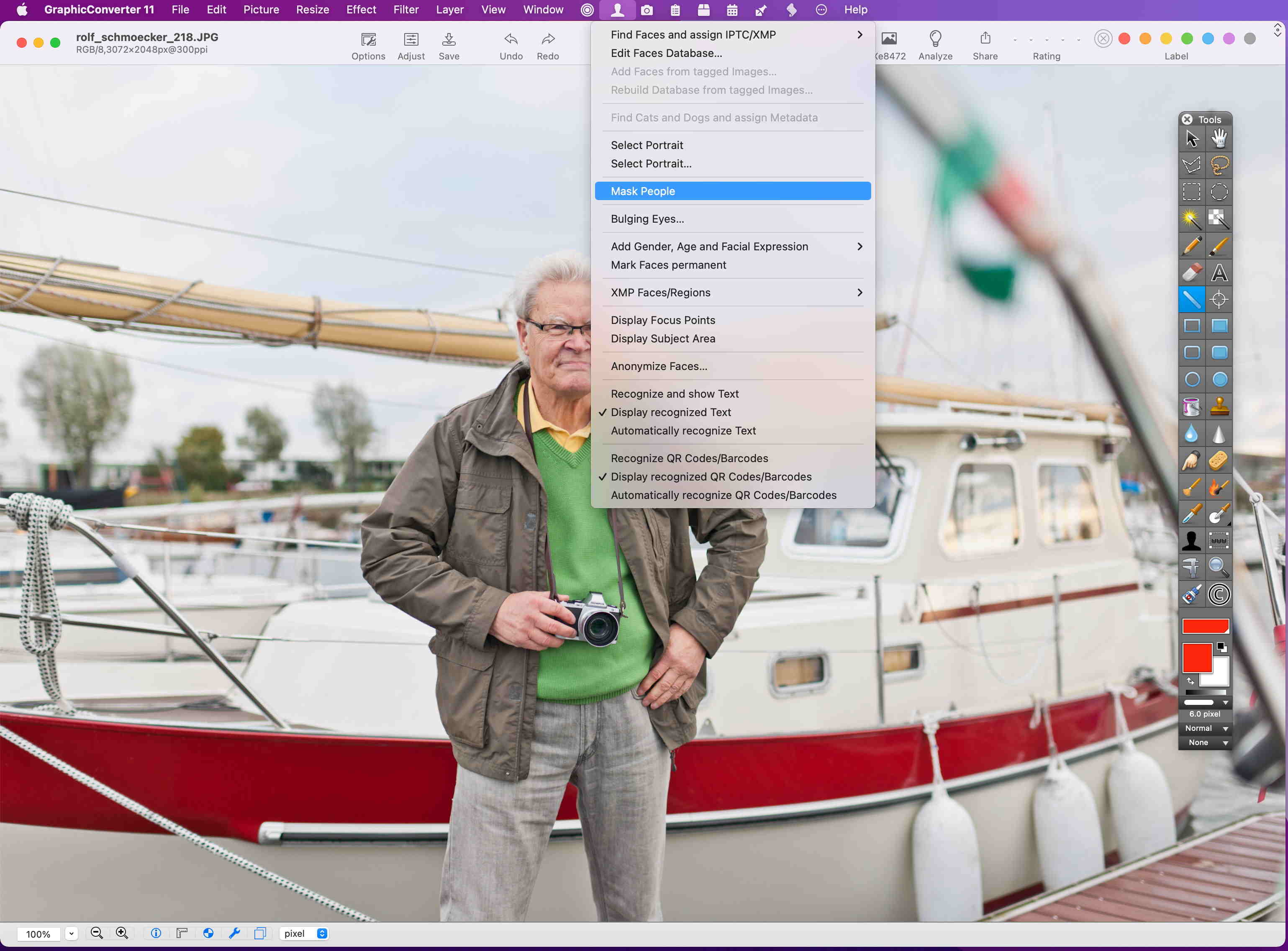Image resolution: width=1288 pixels, height=951 pixels.
Task: Open the Filter menu
Action: point(406,10)
